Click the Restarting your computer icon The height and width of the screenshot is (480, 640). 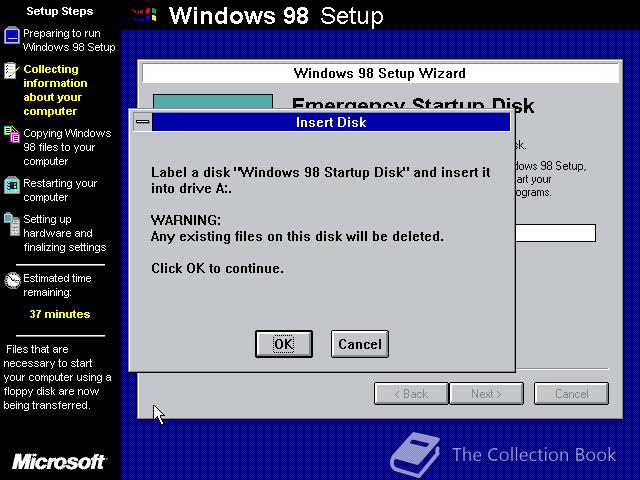coord(12,185)
